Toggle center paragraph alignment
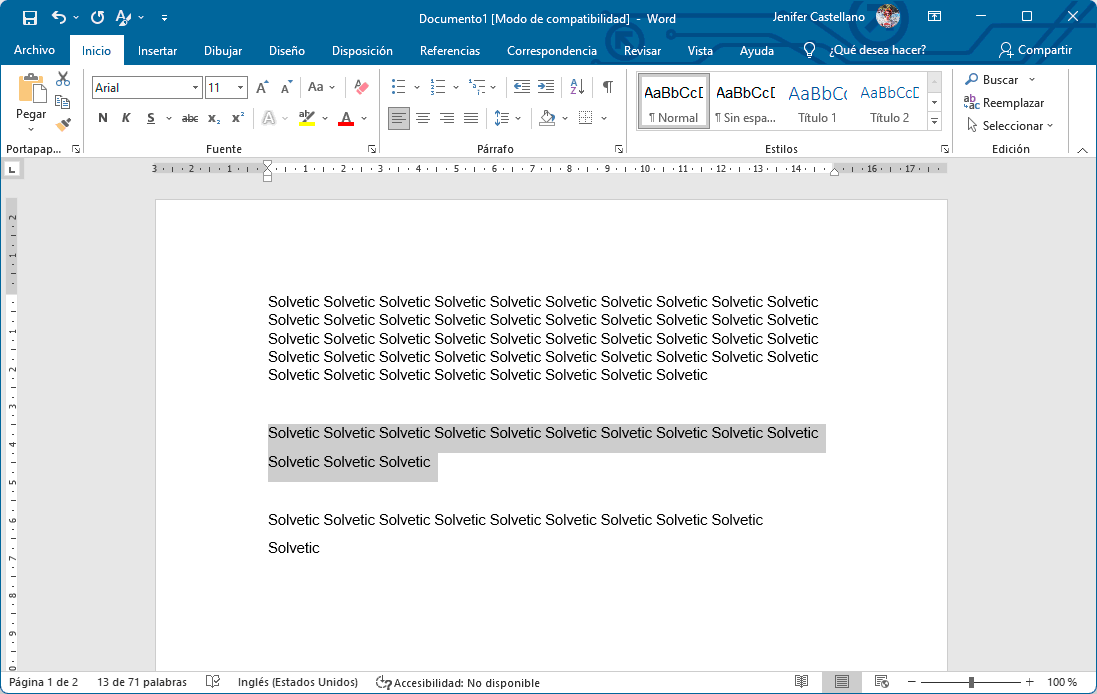The image size is (1097, 694). click(423, 118)
